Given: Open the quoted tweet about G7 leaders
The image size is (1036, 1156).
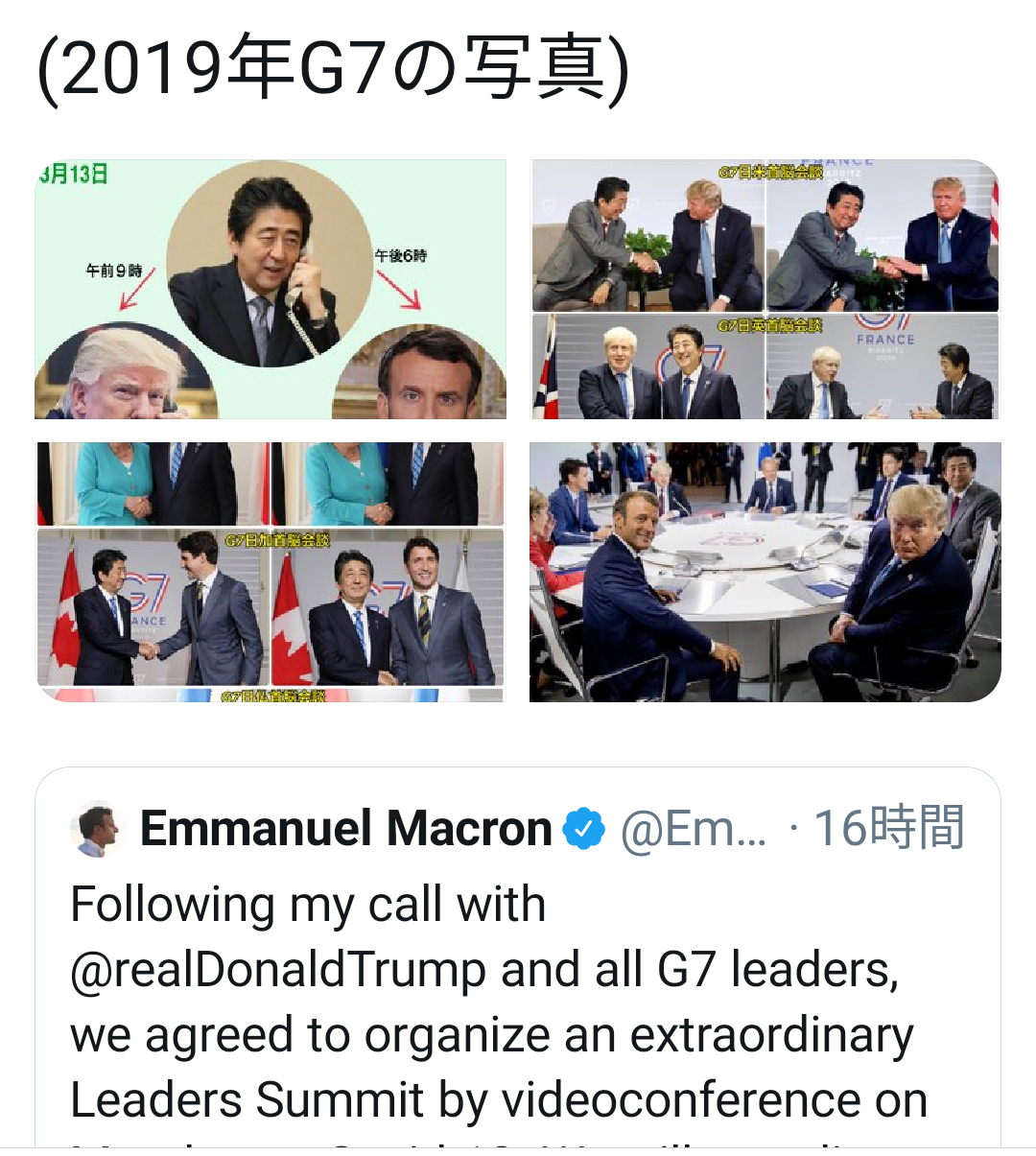Looking at the screenshot, I should pyautogui.click(x=518, y=957).
